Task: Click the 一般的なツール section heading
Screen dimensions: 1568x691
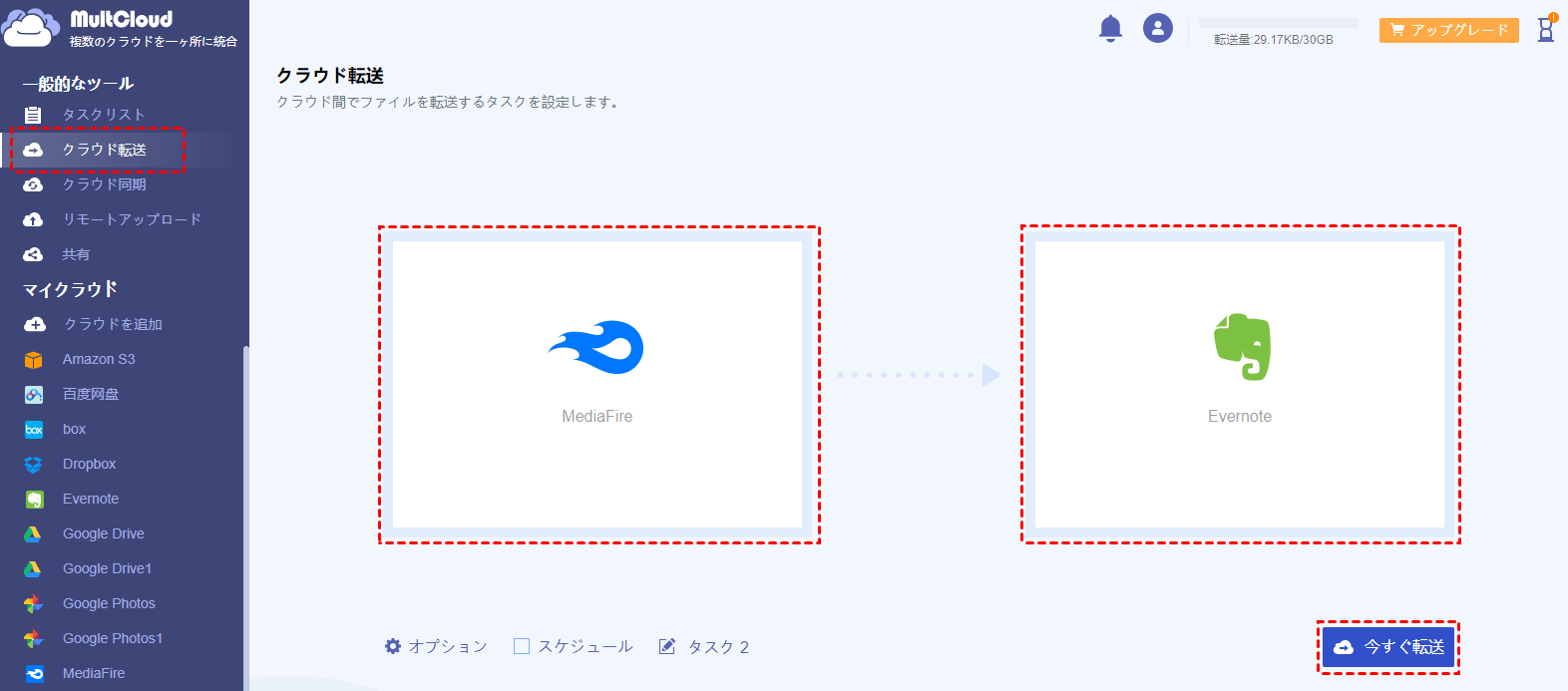Action: pyautogui.click(x=79, y=84)
